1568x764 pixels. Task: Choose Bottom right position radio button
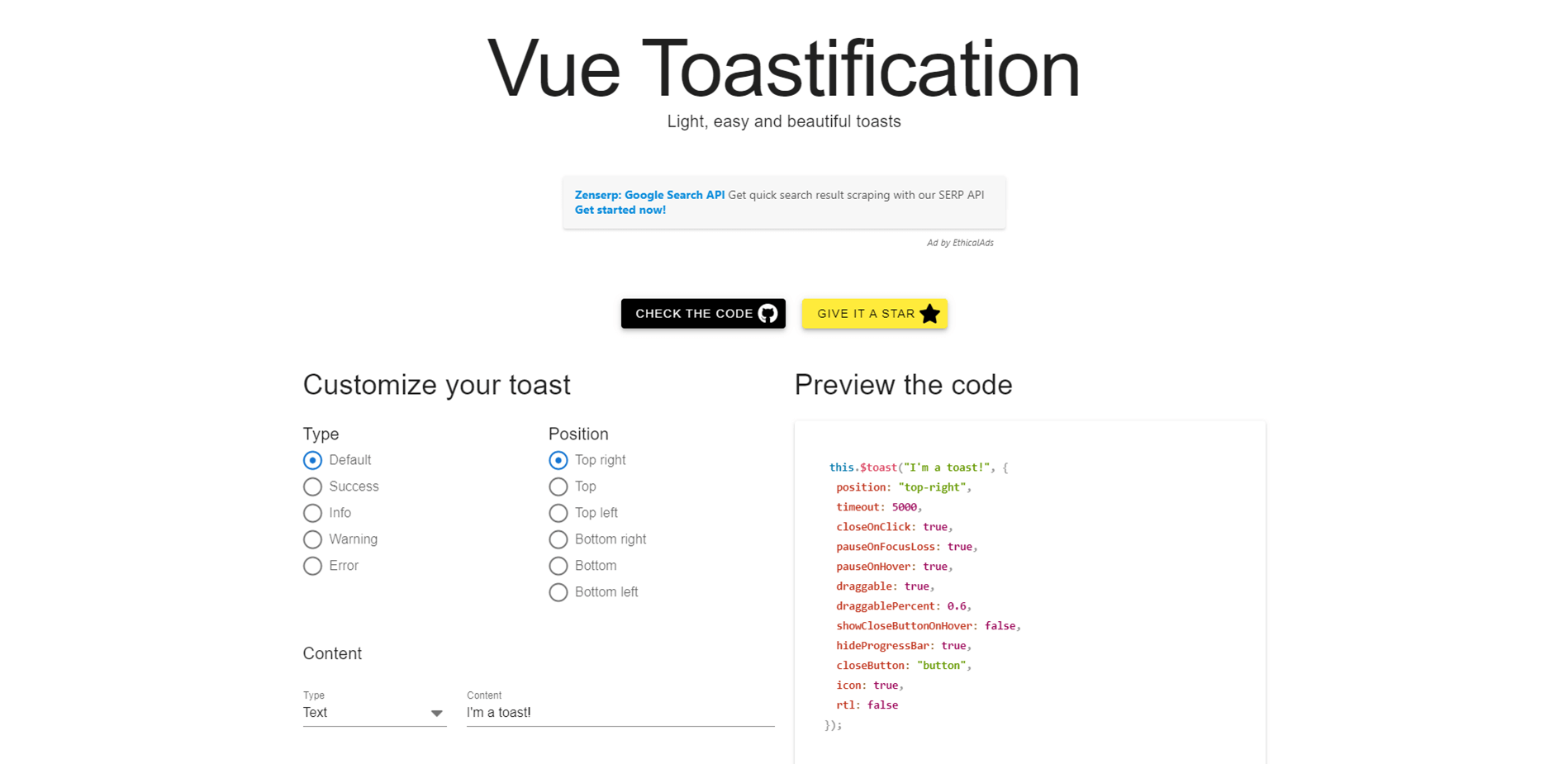[558, 539]
